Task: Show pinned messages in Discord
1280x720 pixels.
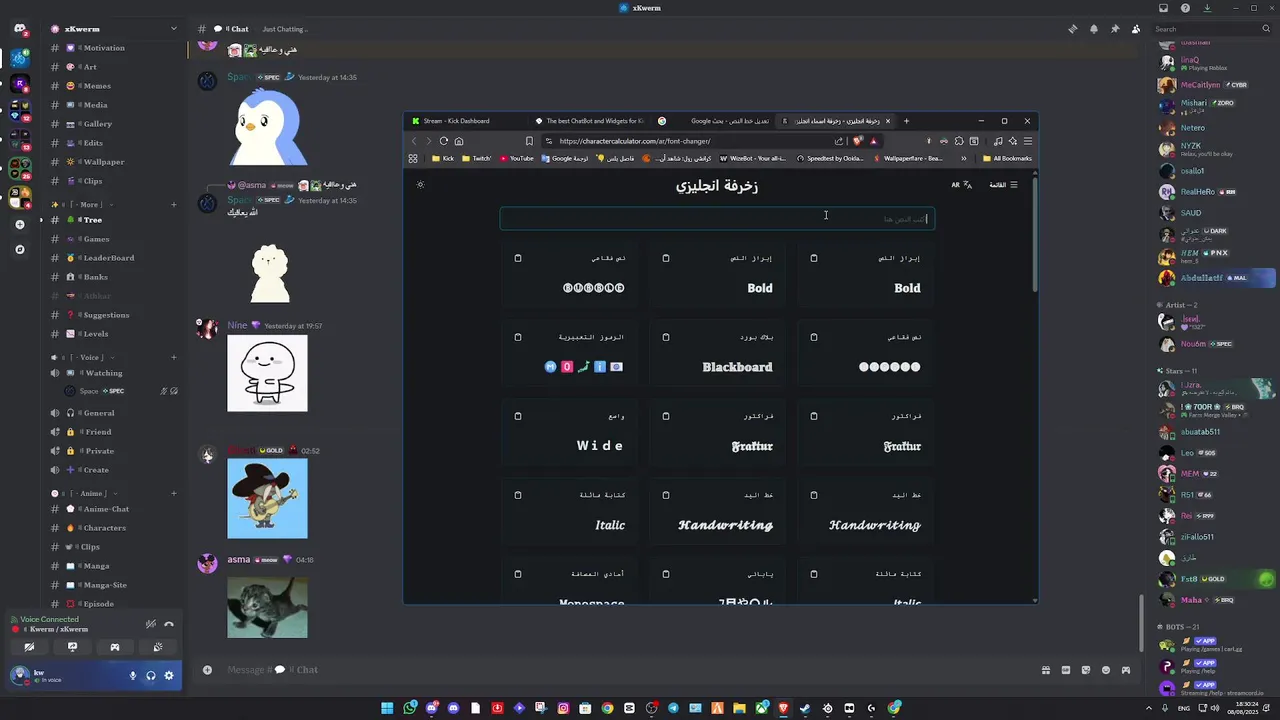Action: pos(1115,29)
